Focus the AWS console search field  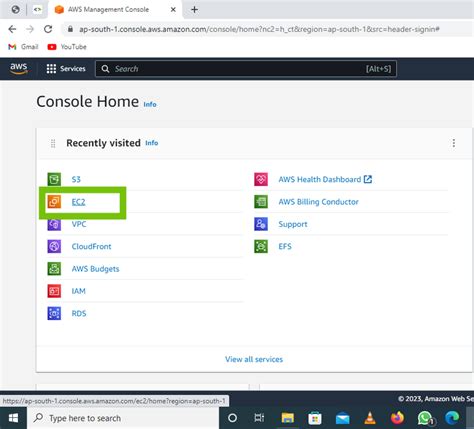[246, 69]
